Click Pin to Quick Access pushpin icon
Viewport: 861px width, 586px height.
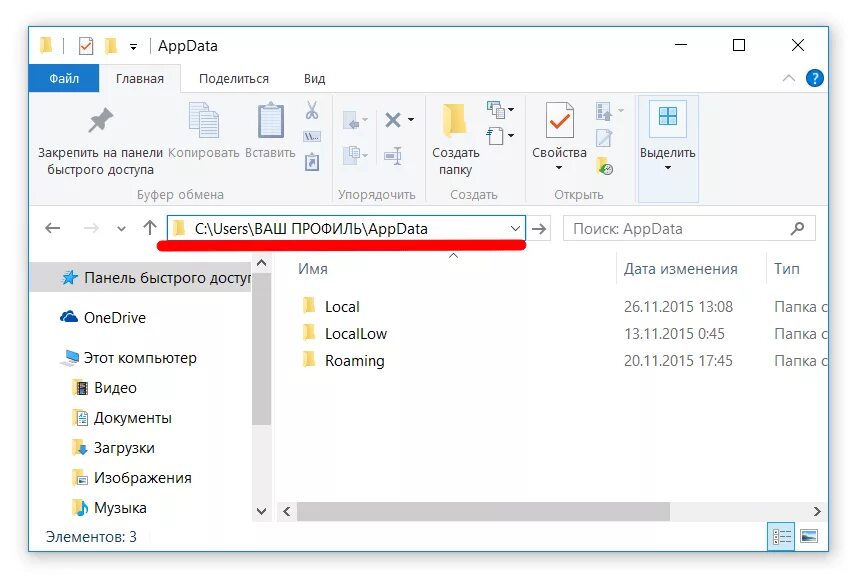coord(100,120)
